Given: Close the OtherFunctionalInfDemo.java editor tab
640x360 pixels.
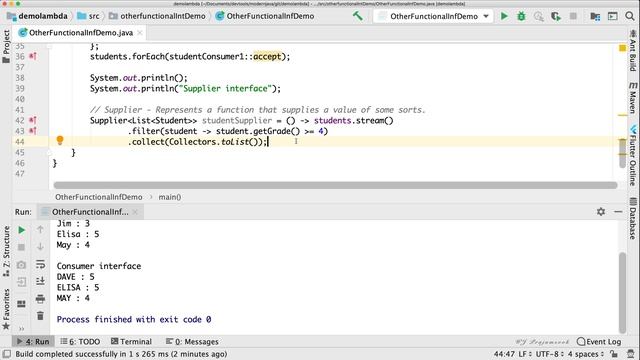Looking at the screenshot, I should click(x=140, y=33).
